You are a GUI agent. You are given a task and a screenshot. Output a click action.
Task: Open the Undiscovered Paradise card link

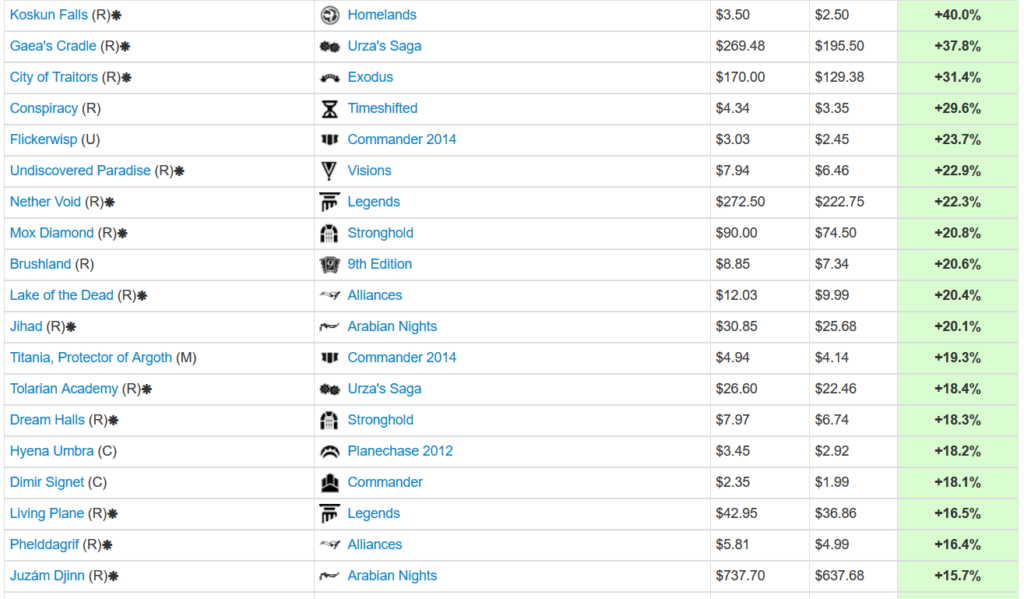(80, 171)
